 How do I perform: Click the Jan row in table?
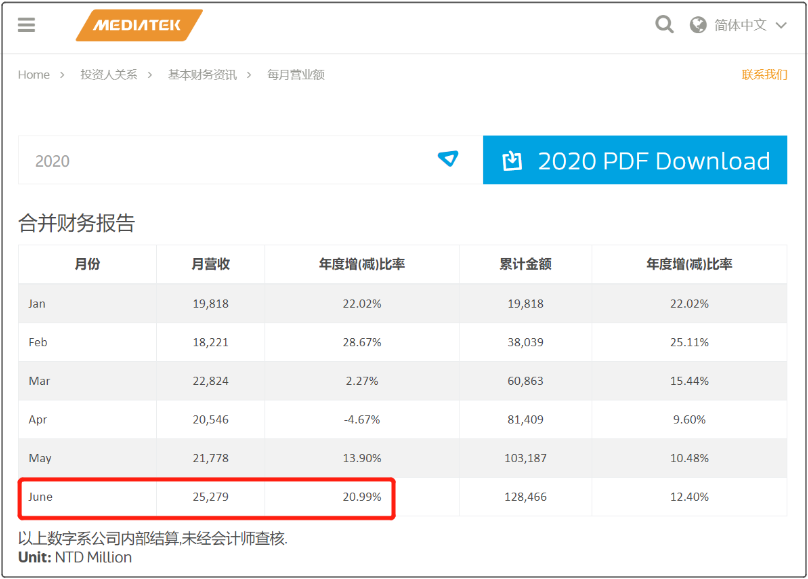[37, 303]
